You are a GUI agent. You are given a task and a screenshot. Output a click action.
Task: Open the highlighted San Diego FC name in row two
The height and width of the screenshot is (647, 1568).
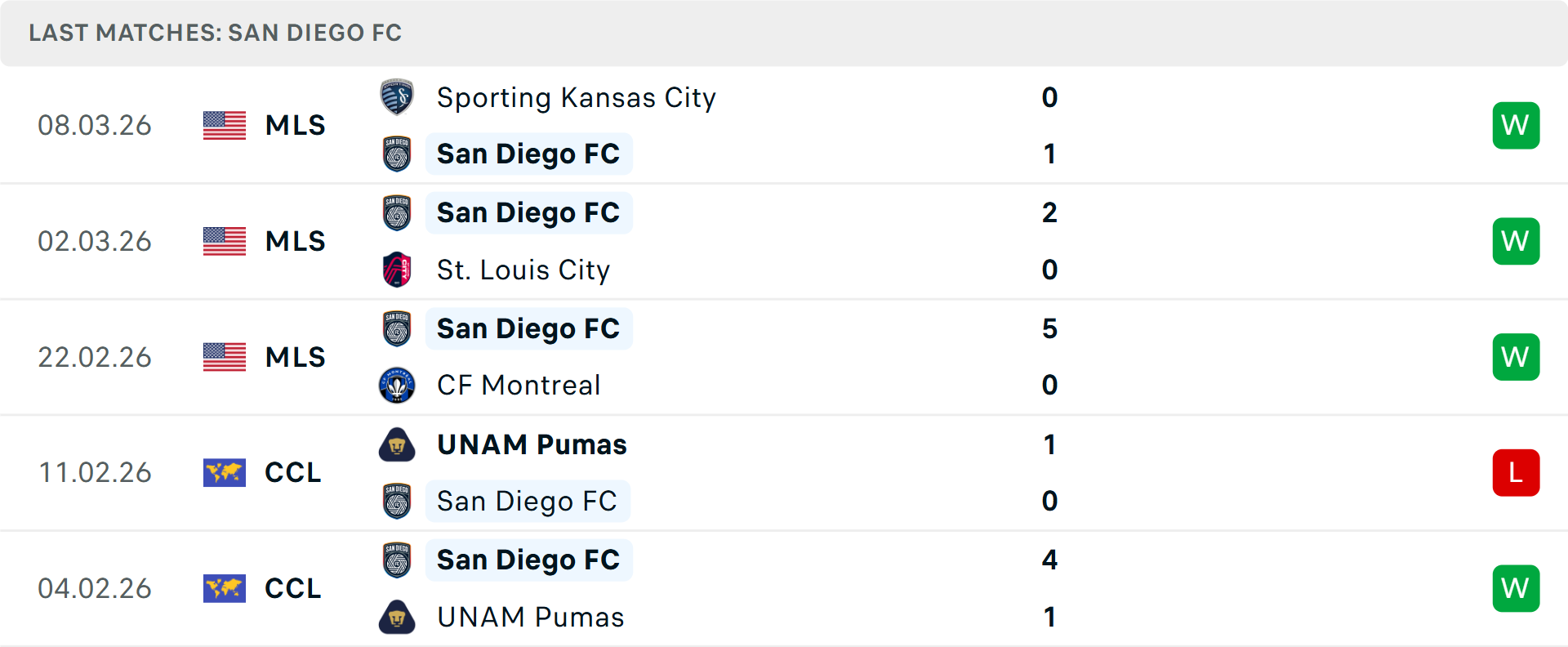[x=529, y=212]
